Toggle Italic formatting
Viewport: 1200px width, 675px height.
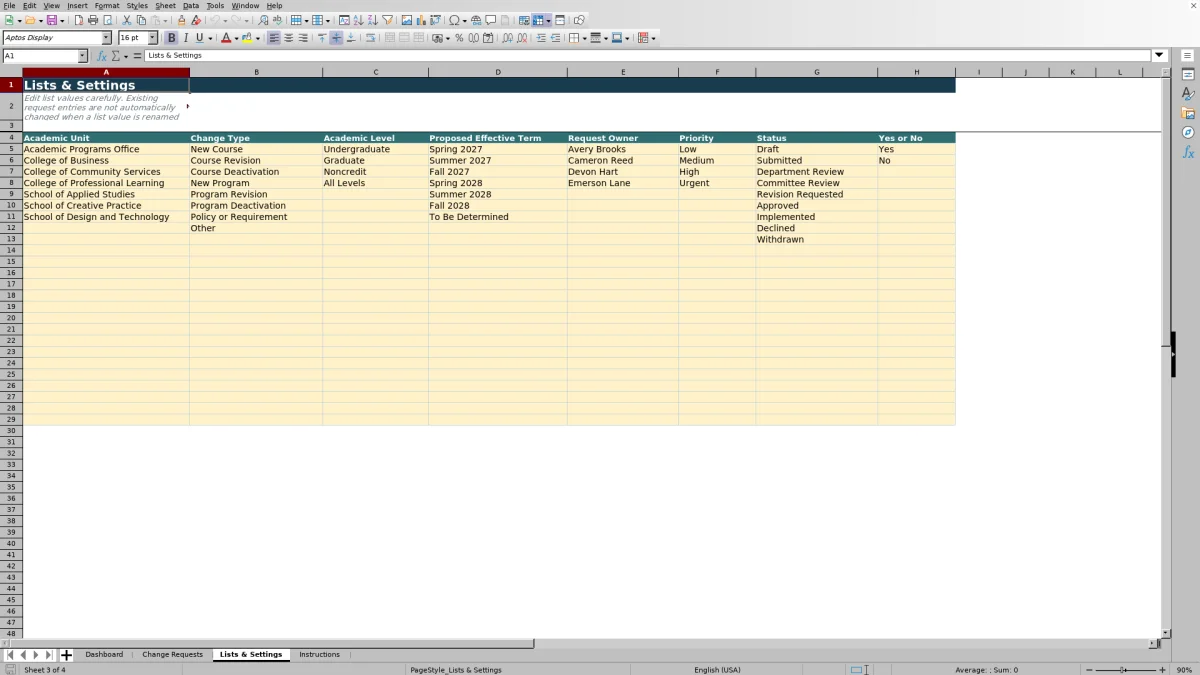pos(185,38)
